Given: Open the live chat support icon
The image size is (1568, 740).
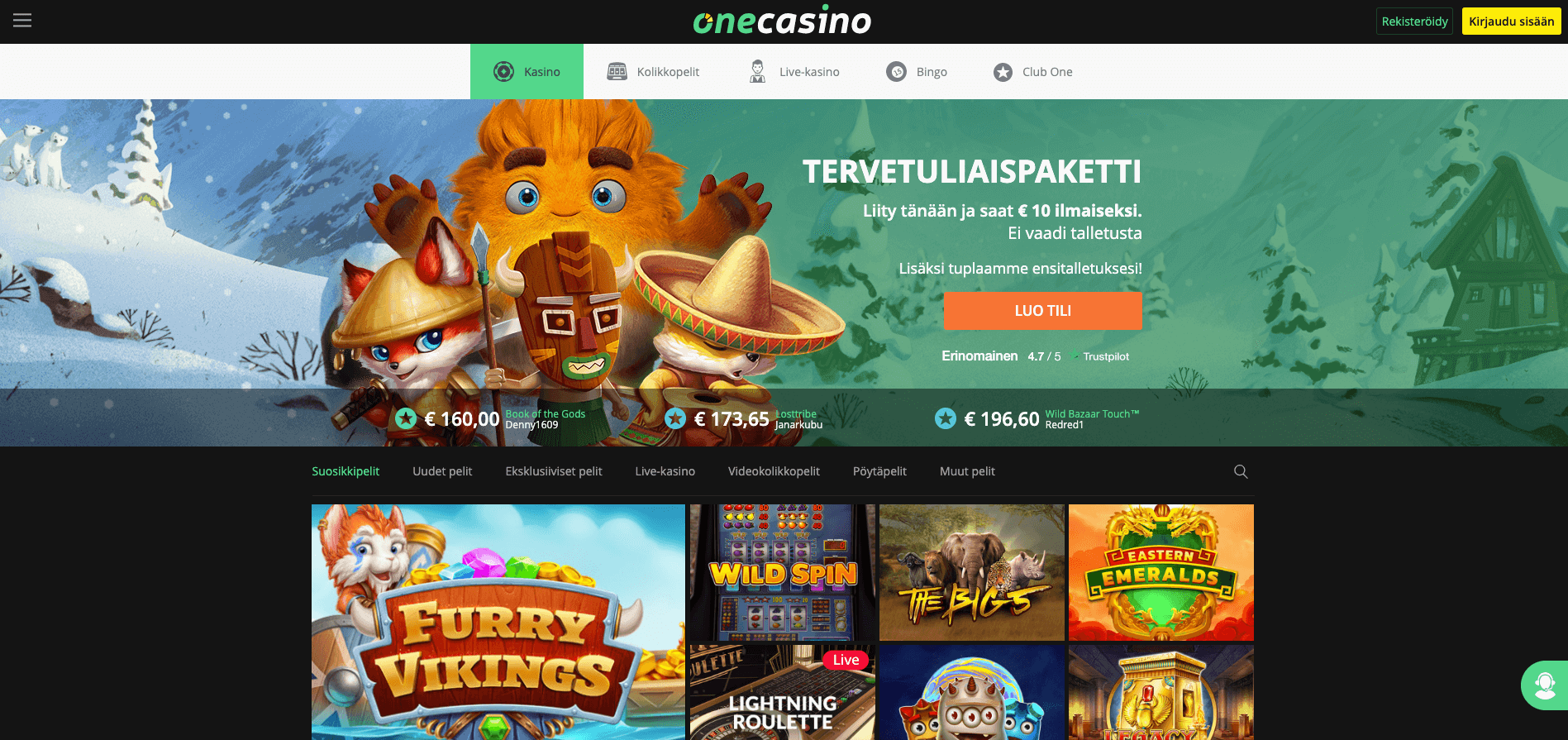Looking at the screenshot, I should click(x=1544, y=685).
